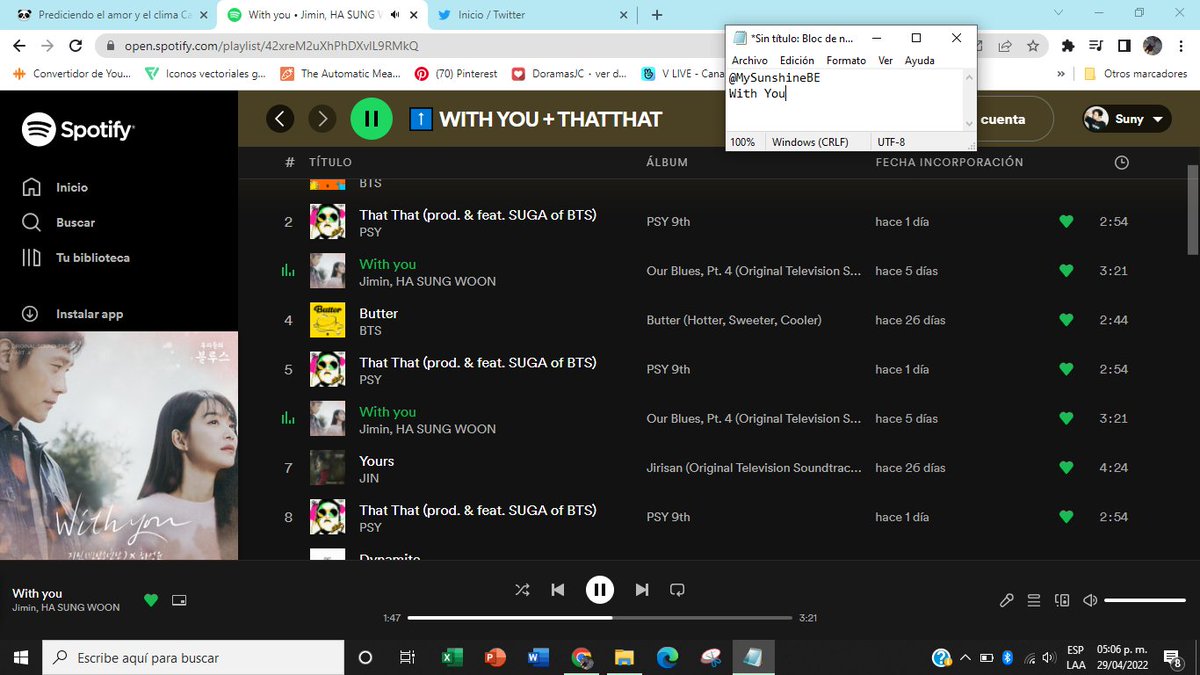Image resolution: width=1200 pixels, height=675 pixels.
Task: Open a new browser tab
Action: [657, 15]
